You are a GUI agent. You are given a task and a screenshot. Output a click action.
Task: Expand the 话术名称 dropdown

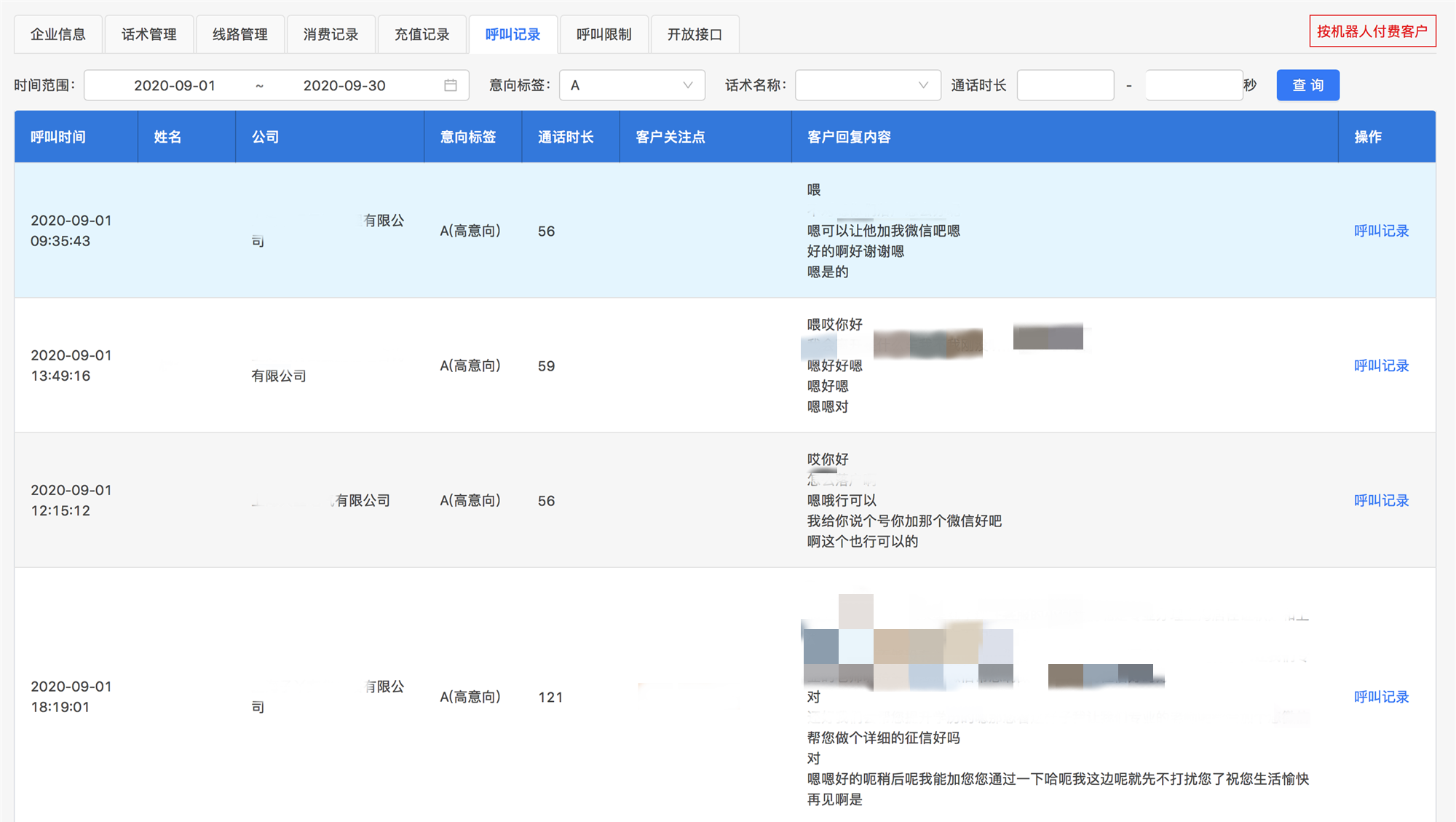868,85
